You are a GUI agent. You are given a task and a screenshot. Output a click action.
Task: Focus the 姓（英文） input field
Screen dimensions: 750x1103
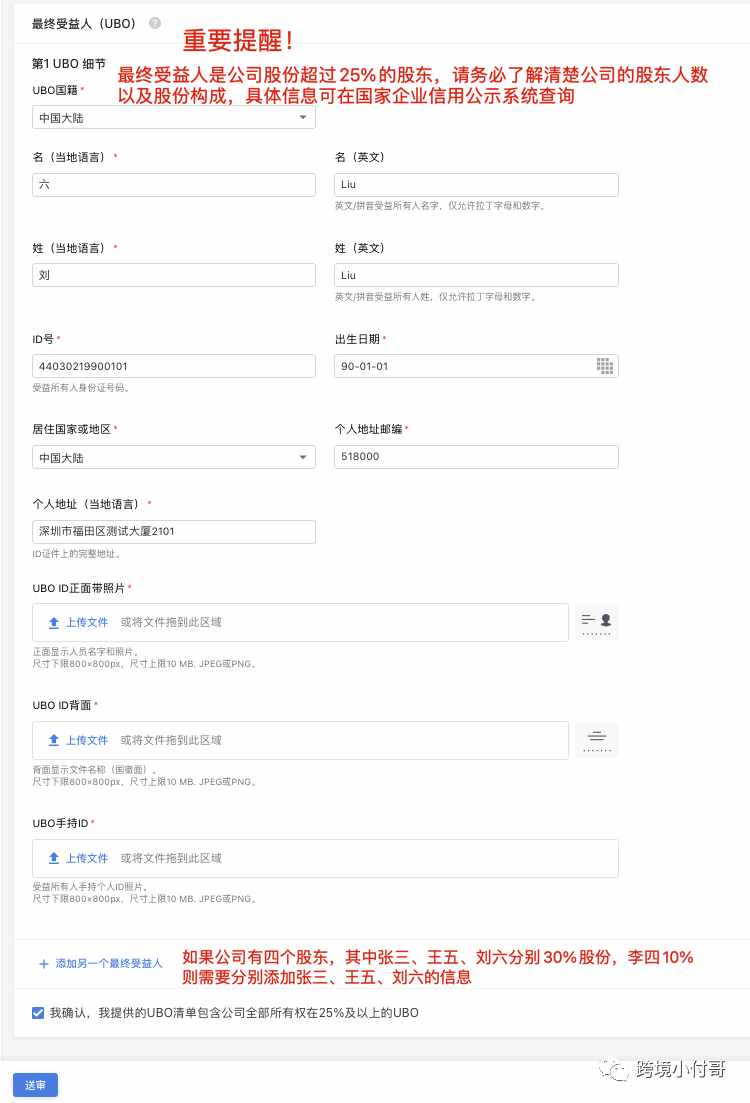coord(476,275)
